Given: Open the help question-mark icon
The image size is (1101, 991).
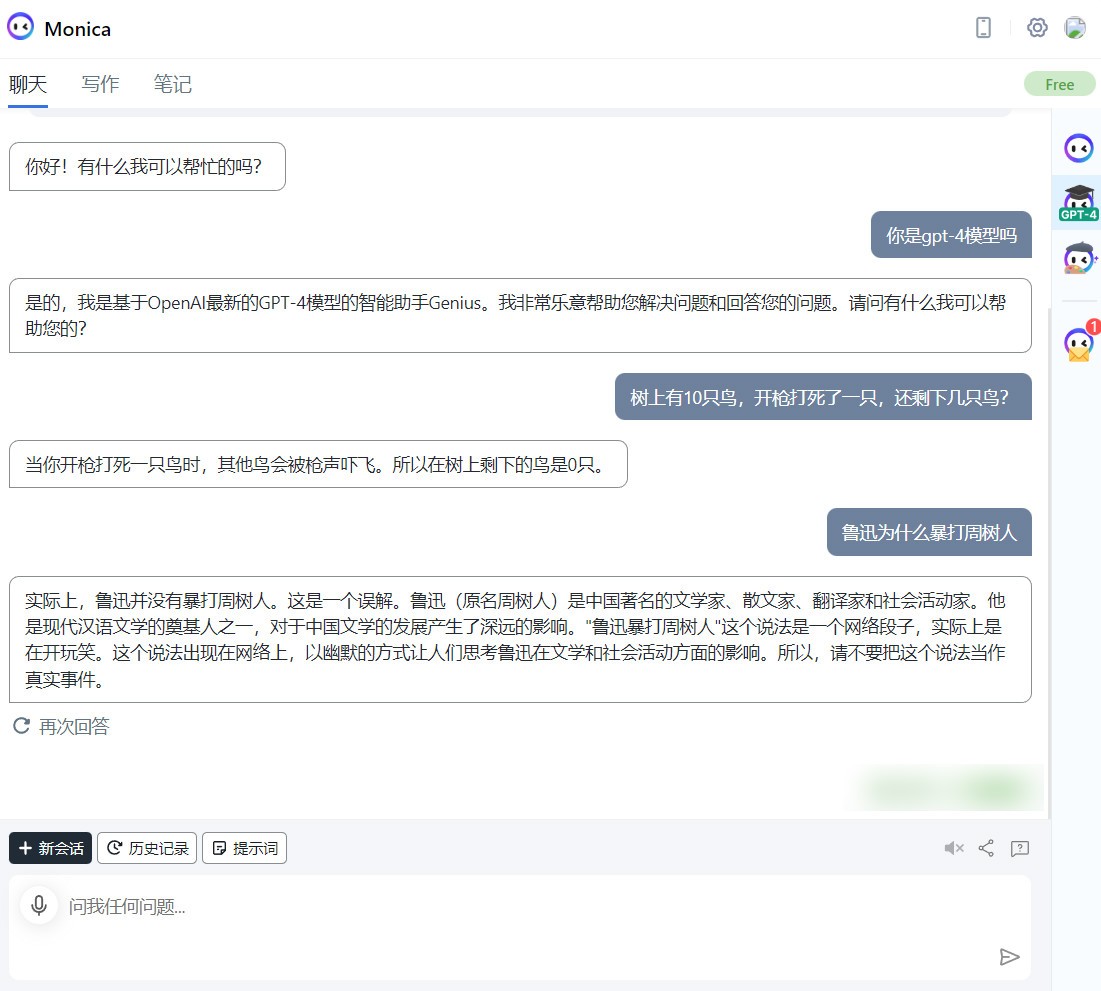Looking at the screenshot, I should click(x=1020, y=848).
